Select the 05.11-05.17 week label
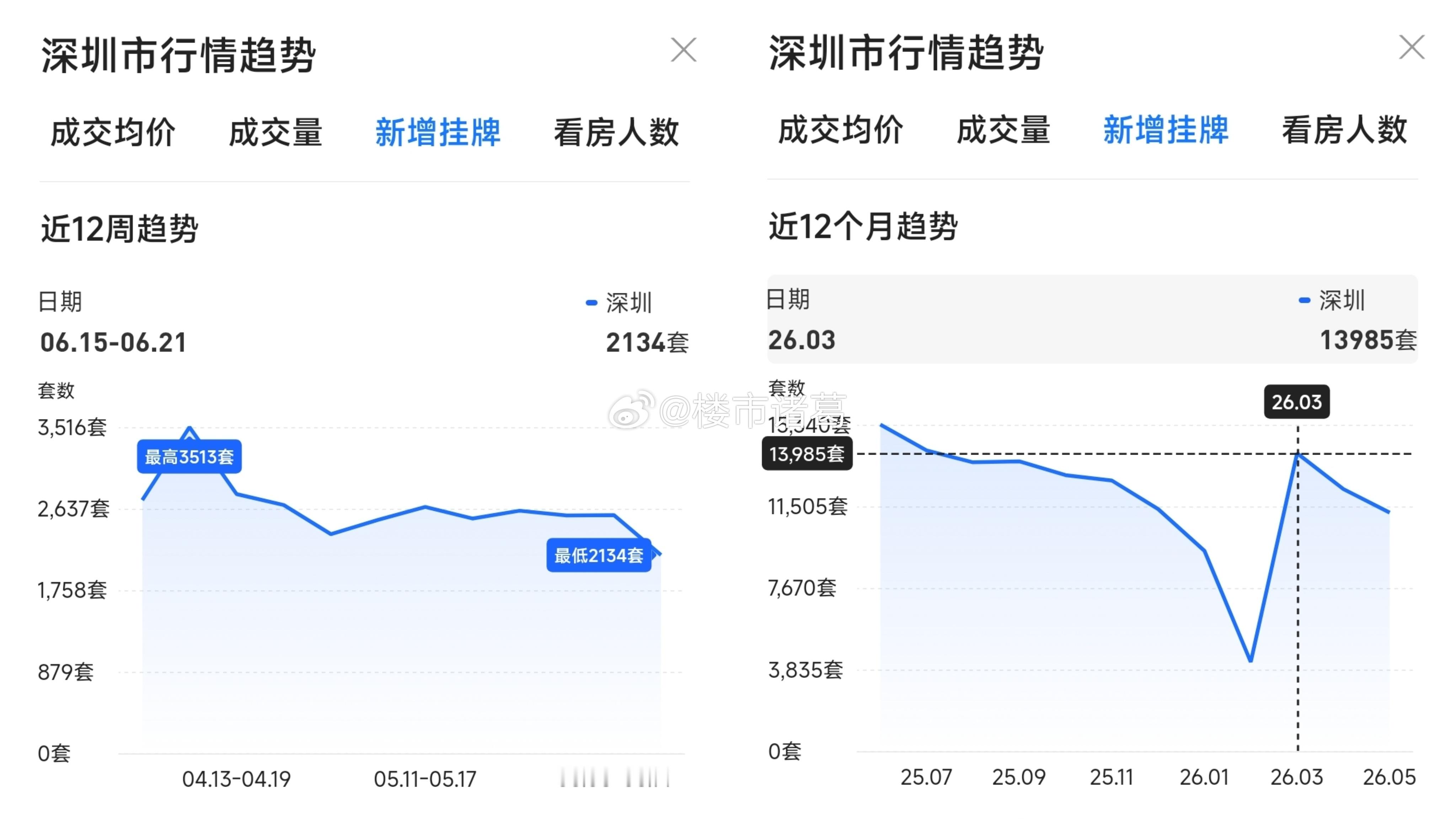This screenshot has width=1456, height=819. (x=425, y=780)
